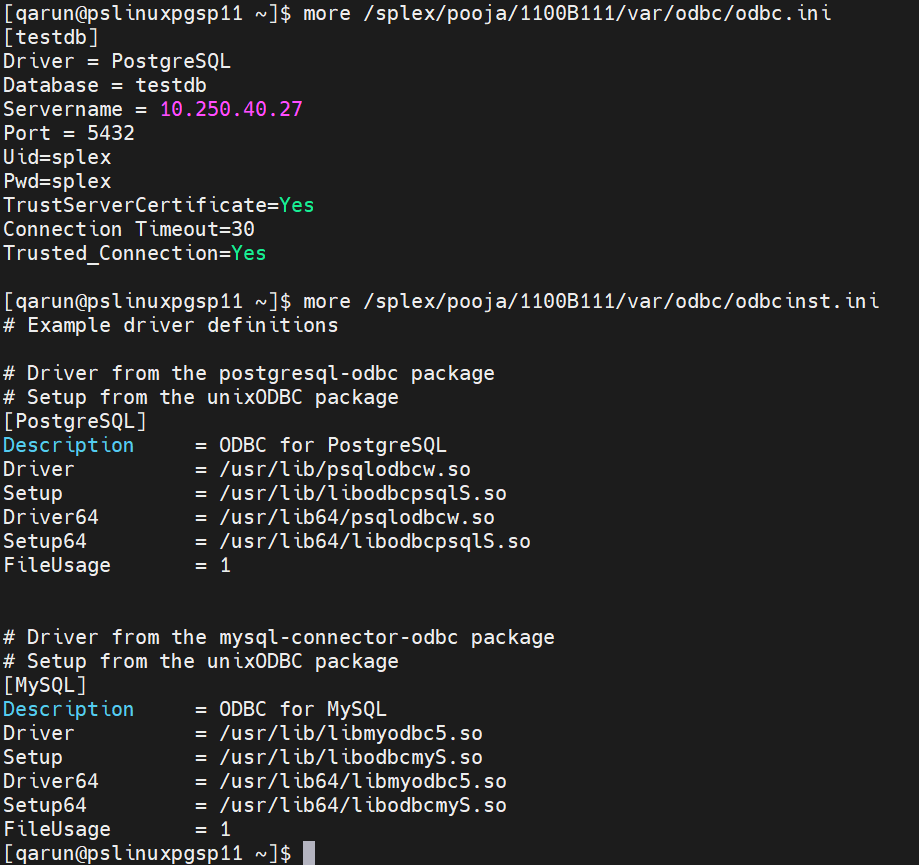Image resolution: width=919 pixels, height=865 pixels.
Task: Click the Description label for ODBC for PostgreSQL
Action: tap(69, 445)
